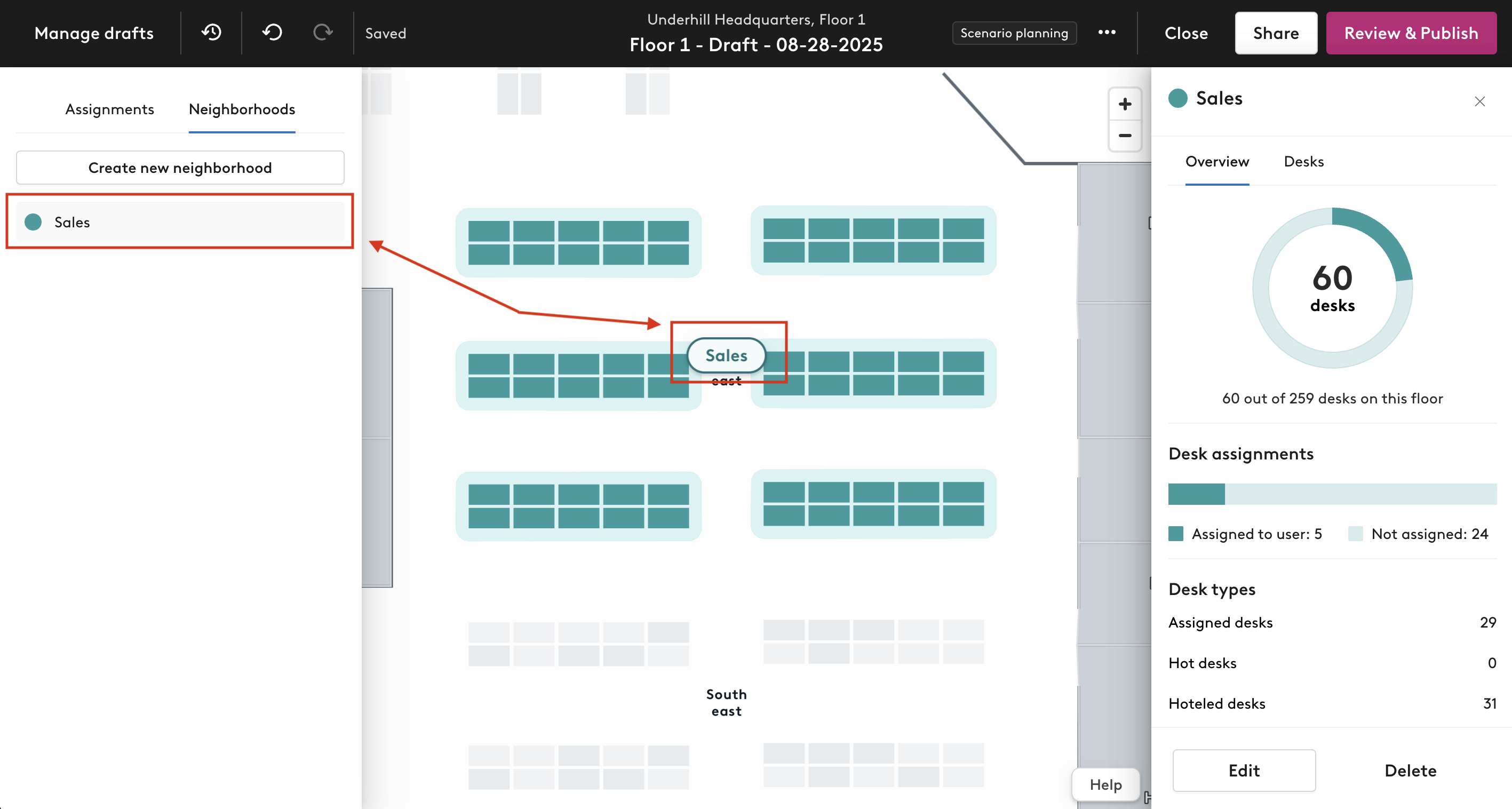Click the 'Assigned to user: 5' legend
1512x809 pixels.
point(1245,534)
